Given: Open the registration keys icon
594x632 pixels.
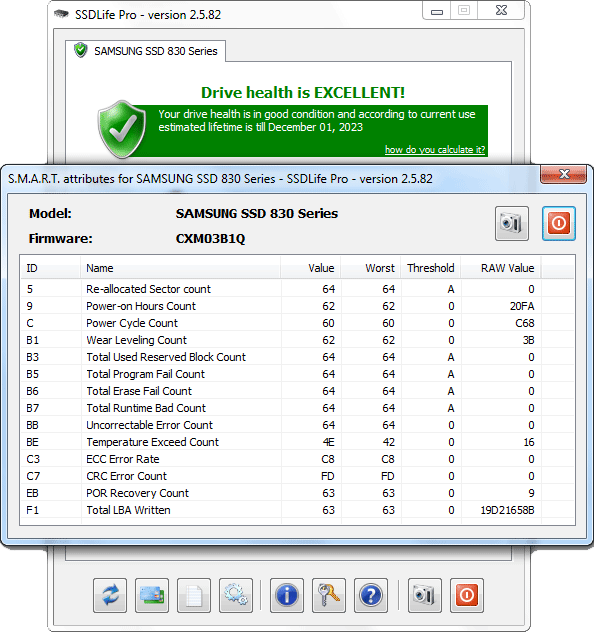Looking at the screenshot, I should pyautogui.click(x=329, y=595).
